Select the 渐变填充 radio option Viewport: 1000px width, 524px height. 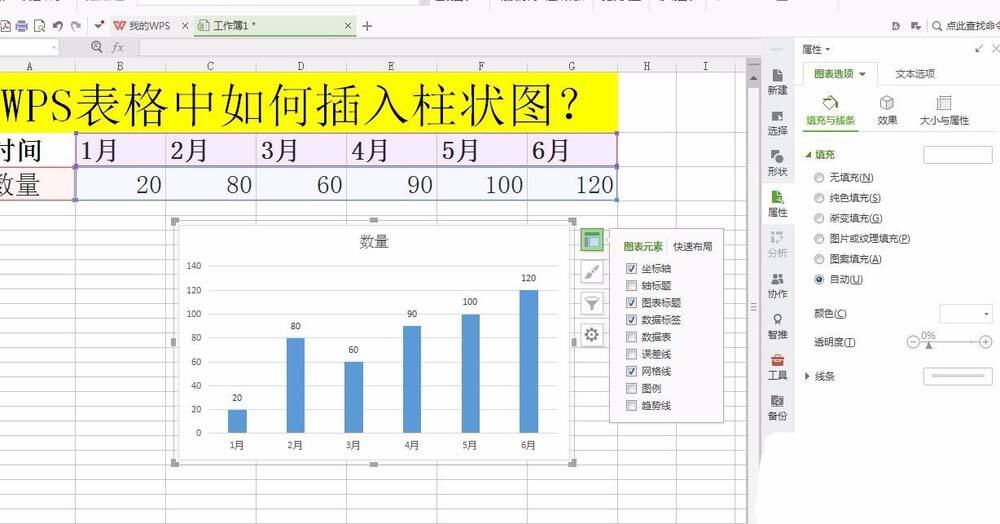click(819, 219)
